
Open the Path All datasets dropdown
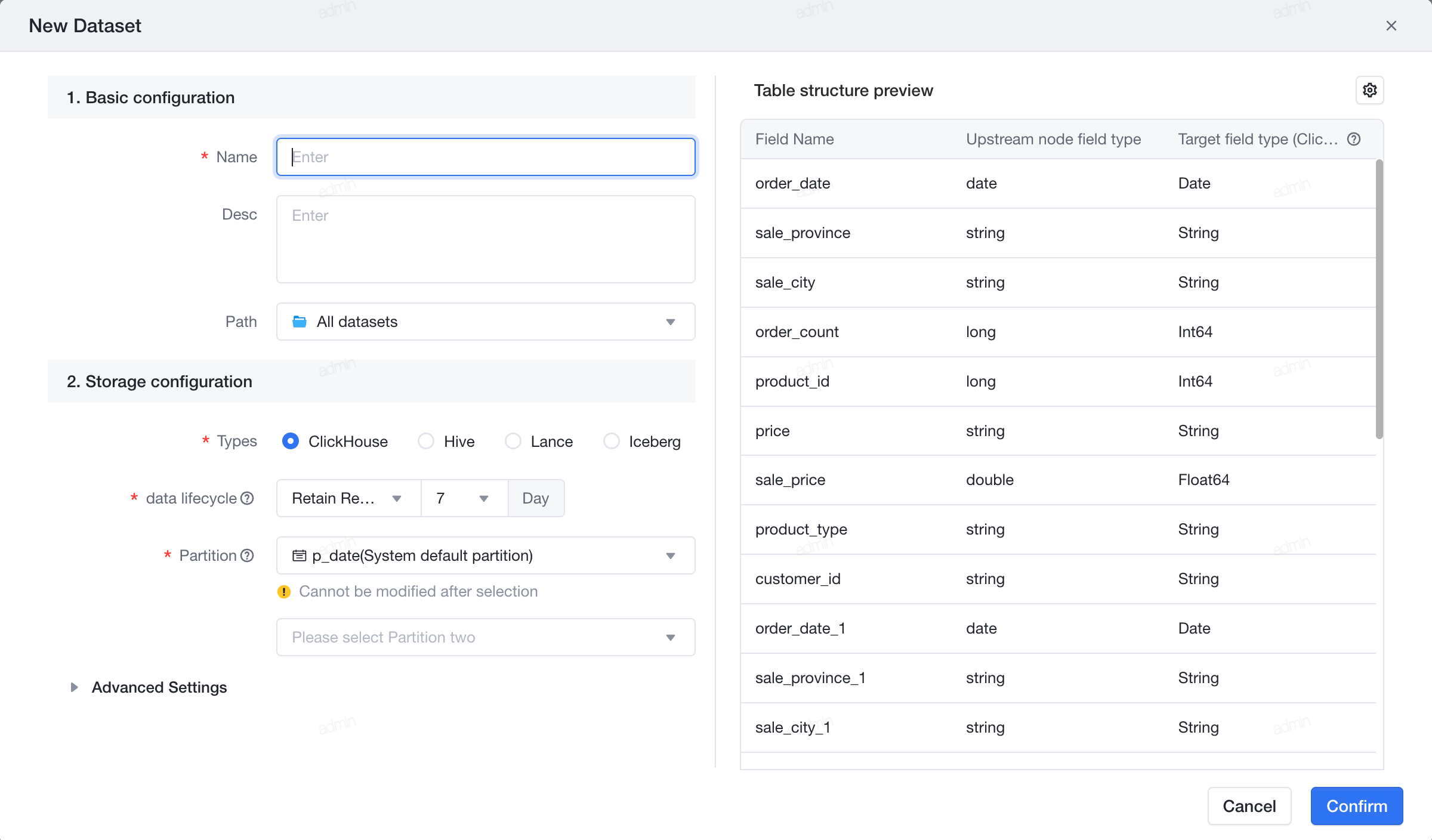pyautogui.click(x=486, y=322)
